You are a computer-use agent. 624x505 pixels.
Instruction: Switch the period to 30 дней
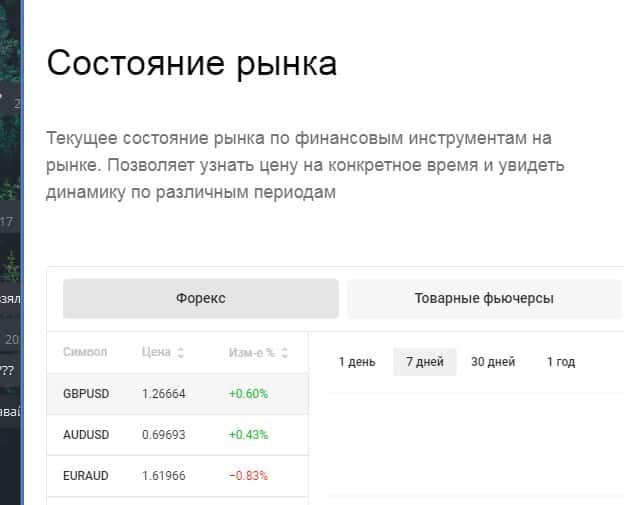pos(493,362)
